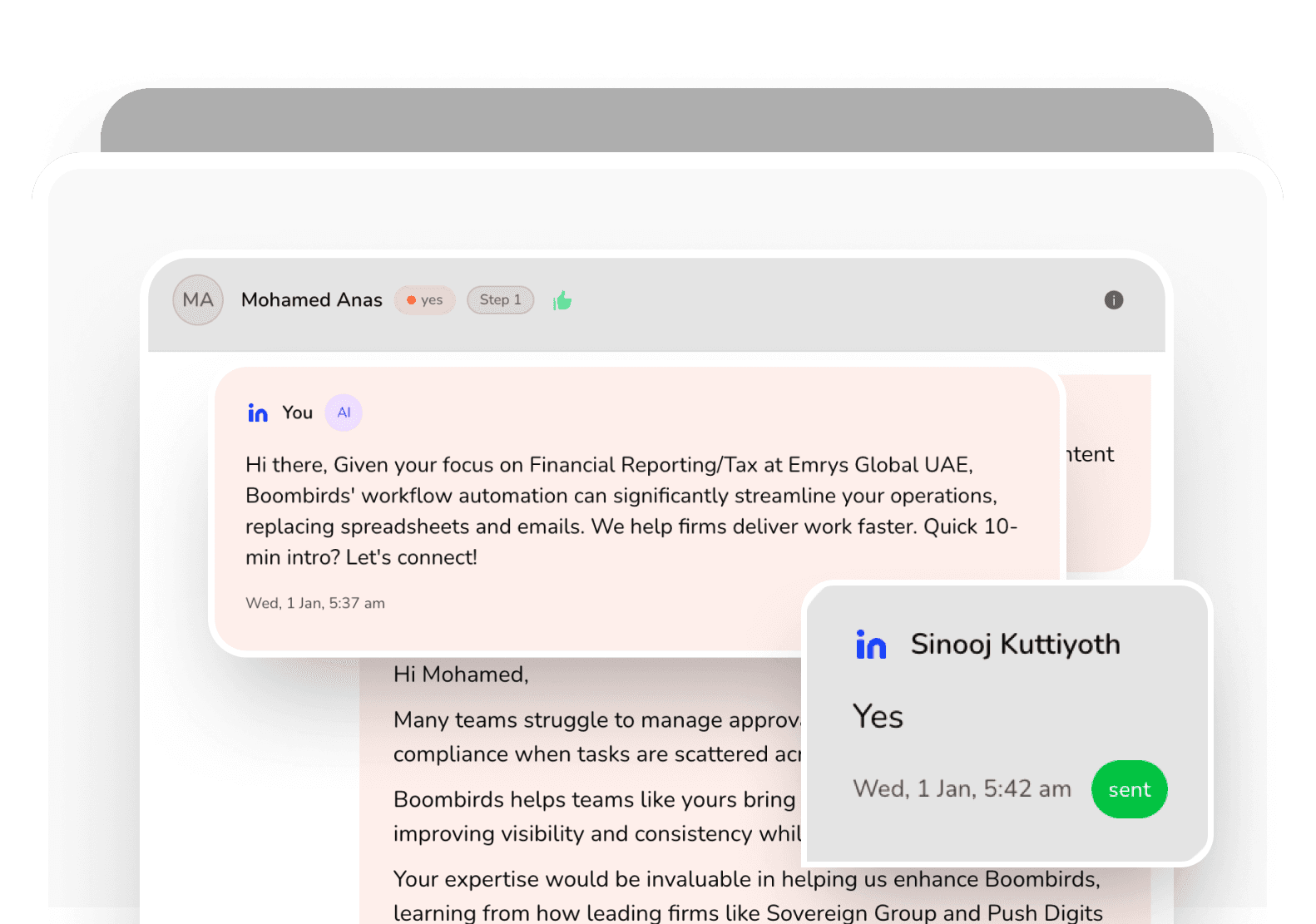Viewport: 1316px width, 924px height.
Task: Click the 'Step 1' badge
Action: [500, 300]
